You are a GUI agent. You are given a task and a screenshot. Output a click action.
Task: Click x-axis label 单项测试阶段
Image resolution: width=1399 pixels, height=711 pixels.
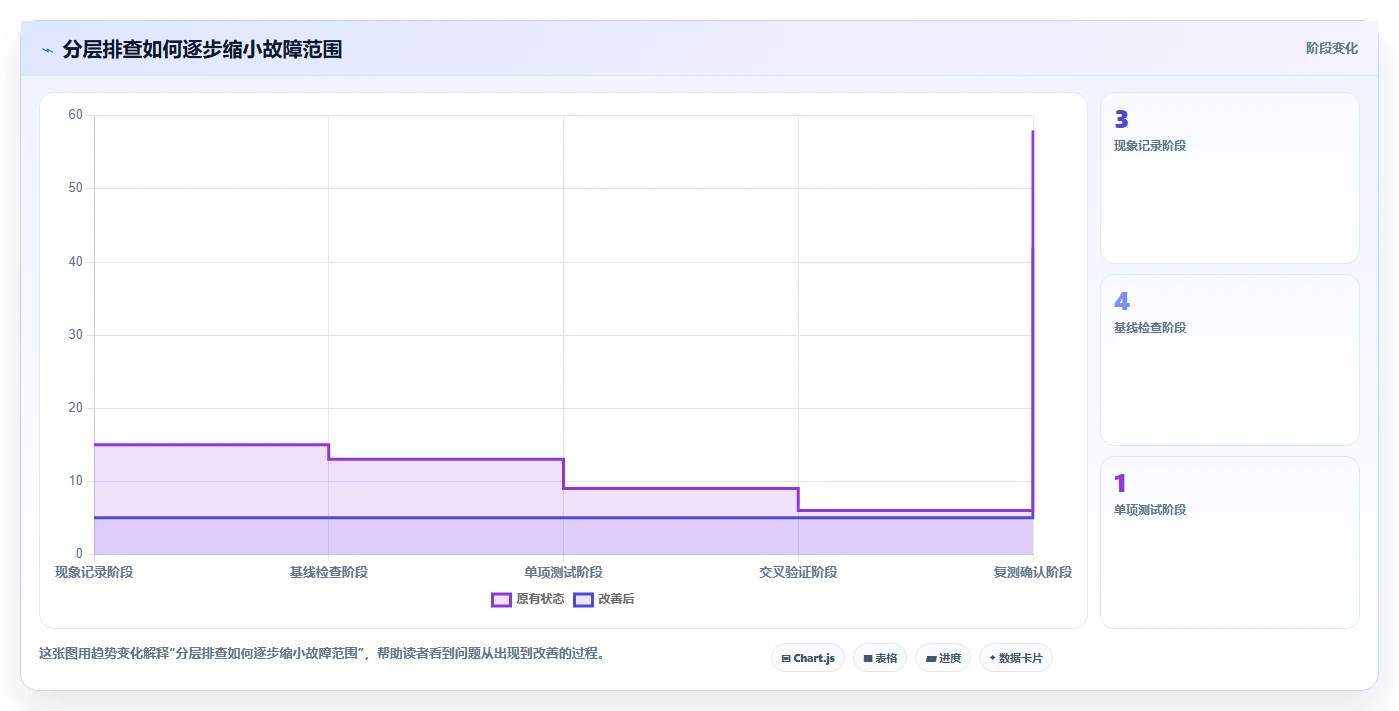tap(563, 572)
